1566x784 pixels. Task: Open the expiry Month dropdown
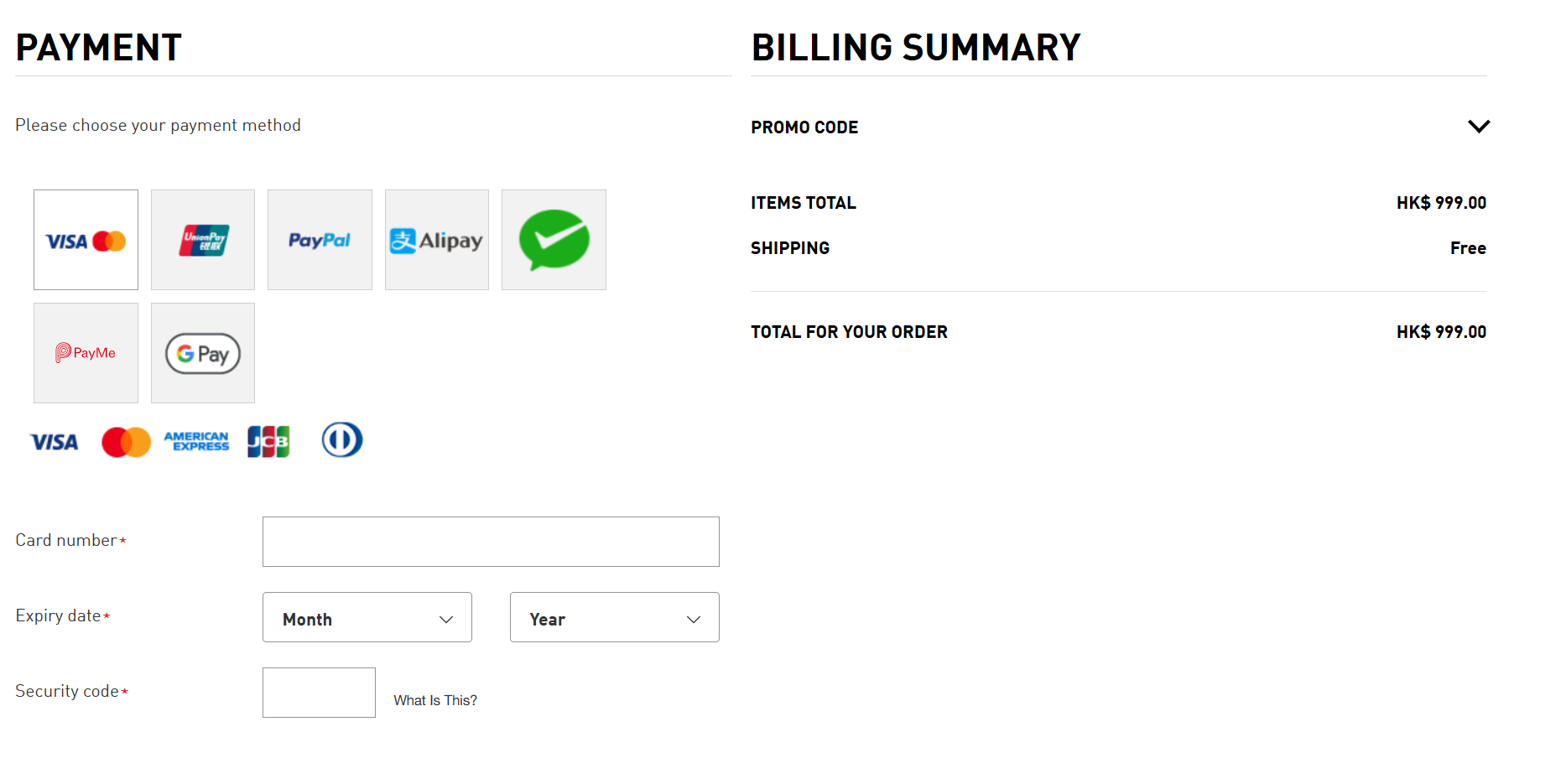(x=367, y=617)
